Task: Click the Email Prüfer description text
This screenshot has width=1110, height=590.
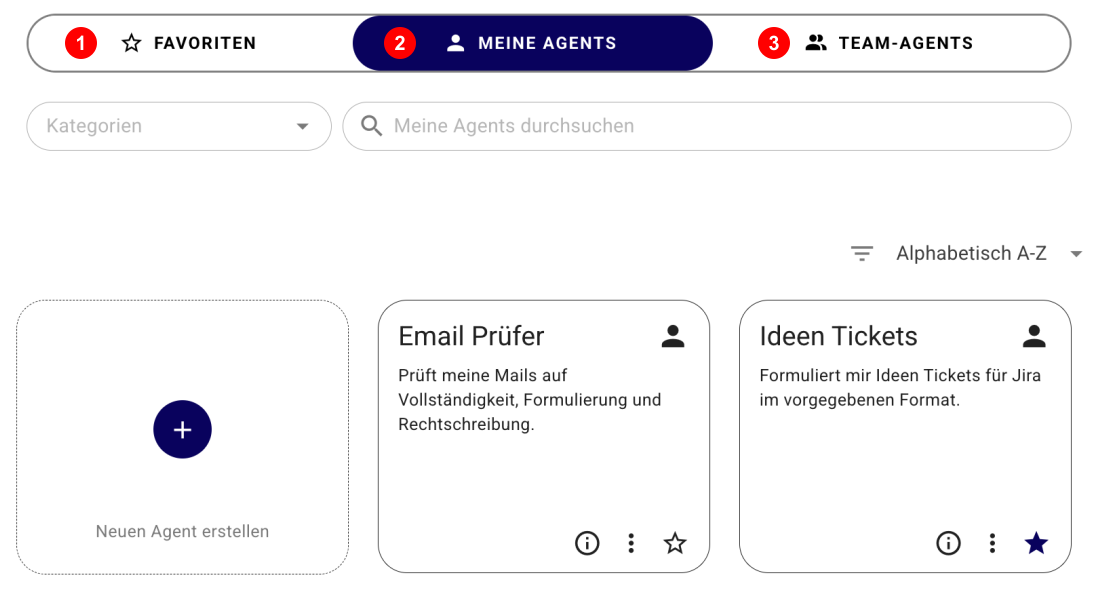Action: click(x=530, y=399)
